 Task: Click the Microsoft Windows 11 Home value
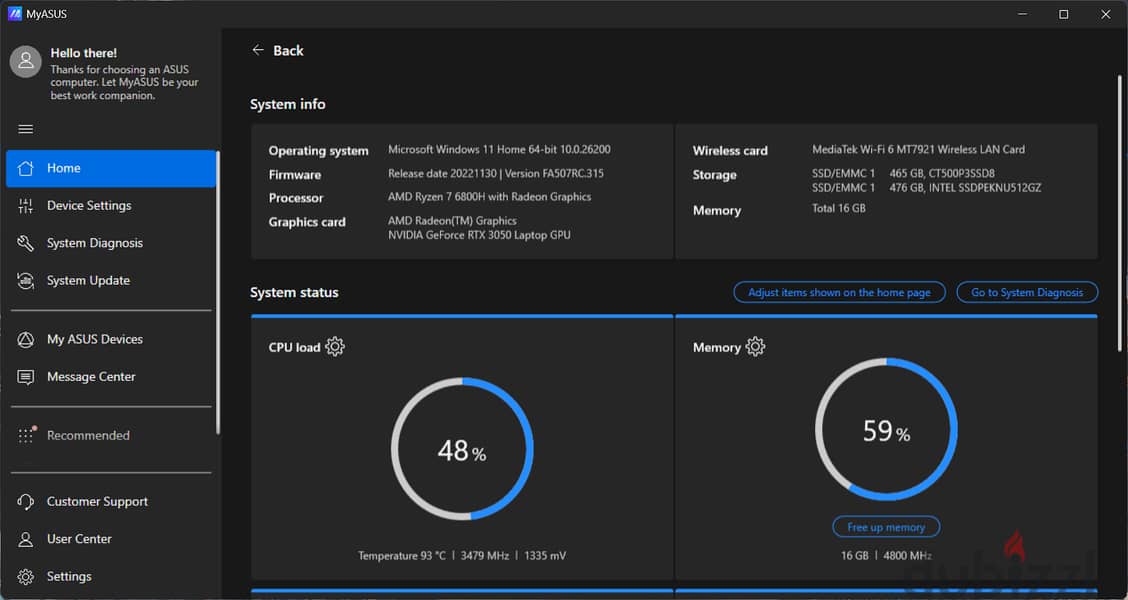tap(499, 150)
